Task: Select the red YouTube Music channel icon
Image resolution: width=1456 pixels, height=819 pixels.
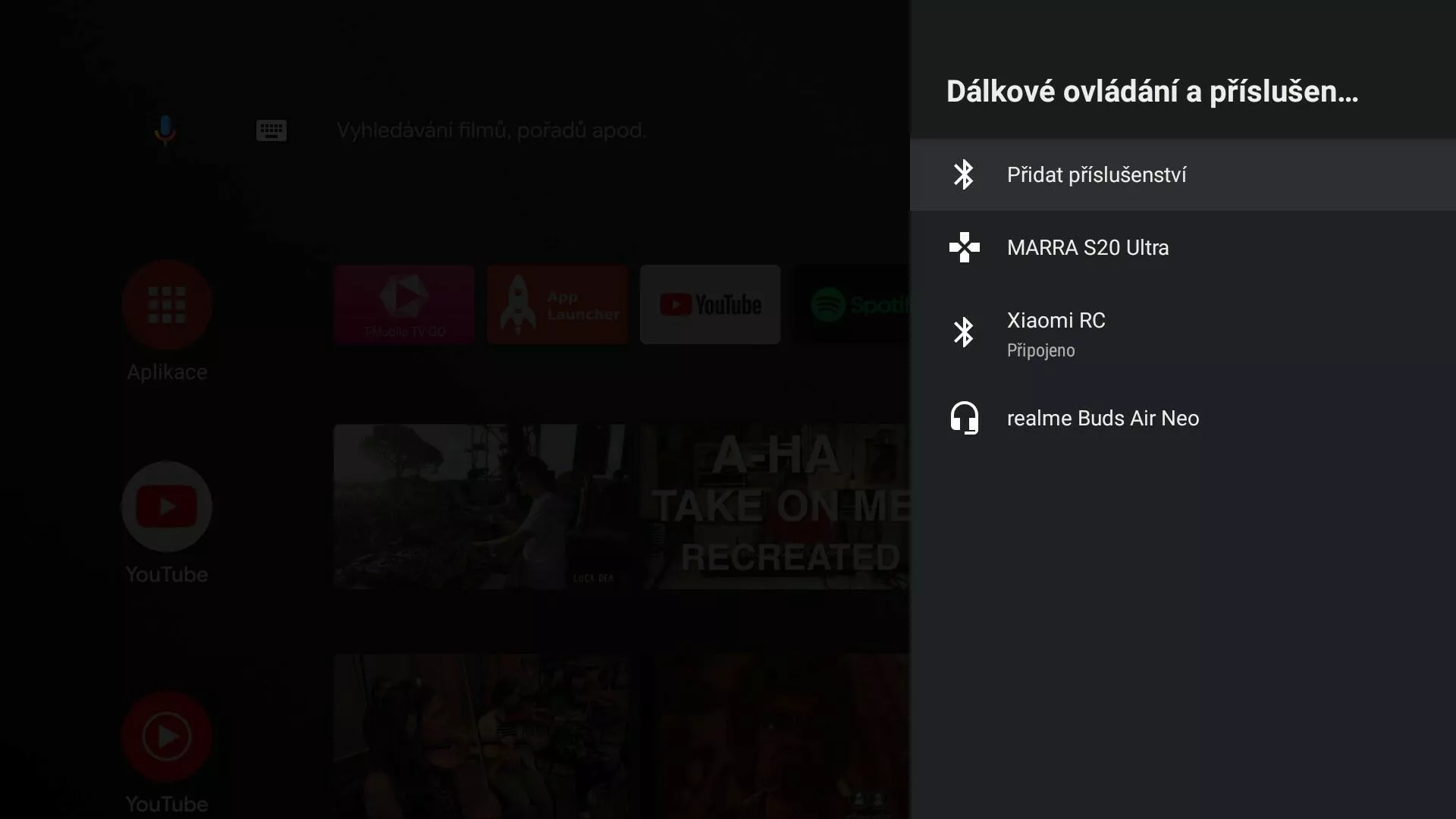Action: pos(167,736)
